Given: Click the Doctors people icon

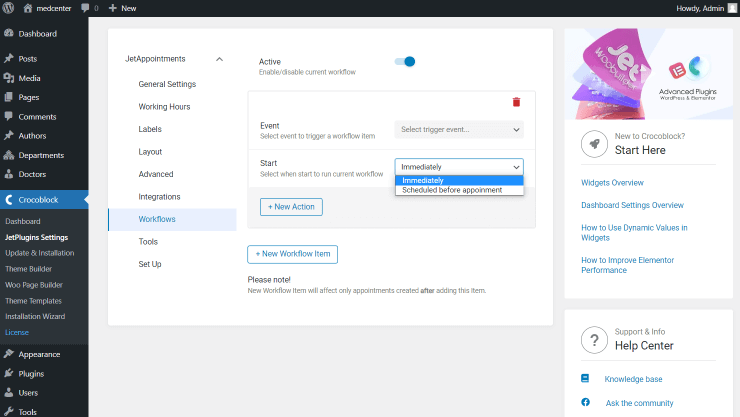Looking at the screenshot, I should click(8, 174).
